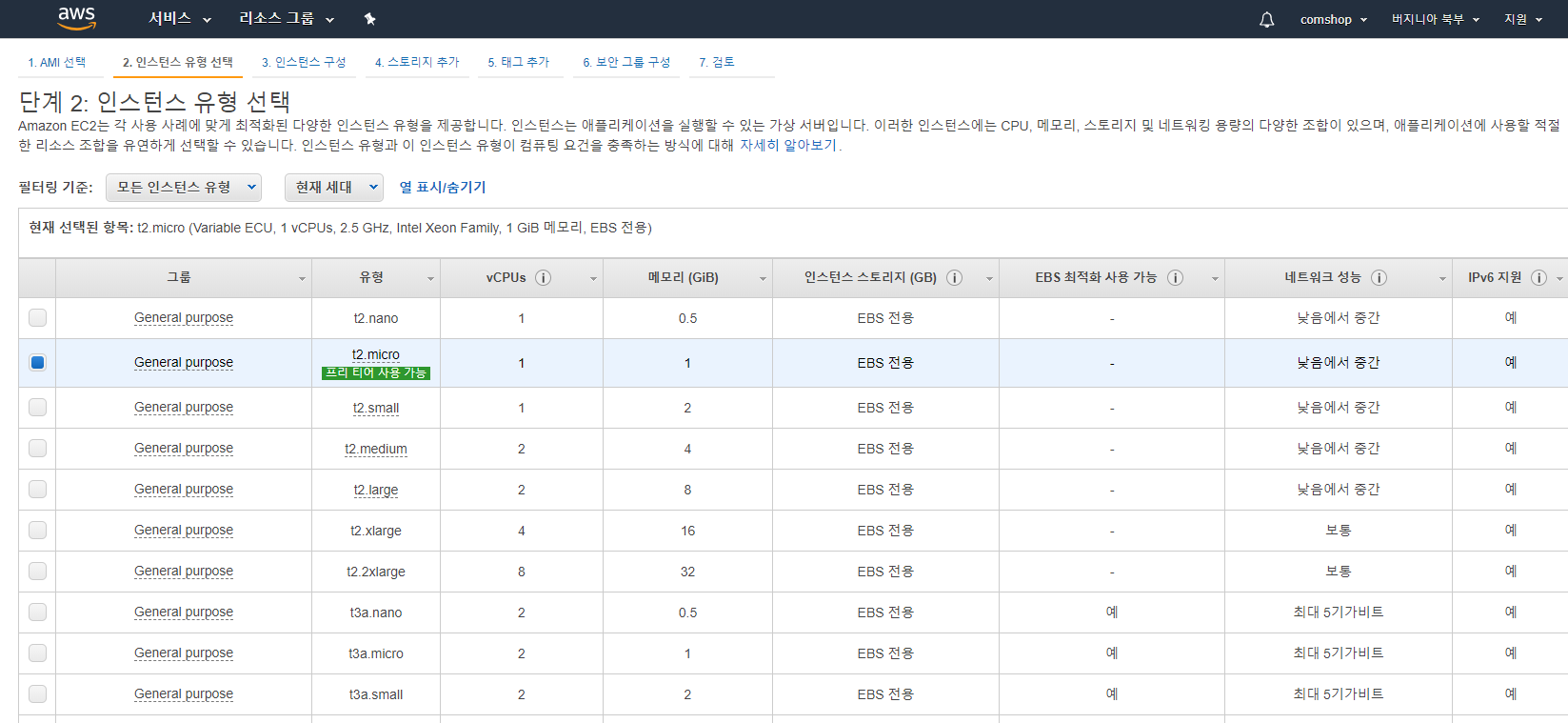Click info icon beside 네트워크 성능
Screen dimensions: 1568x723
(1379, 277)
